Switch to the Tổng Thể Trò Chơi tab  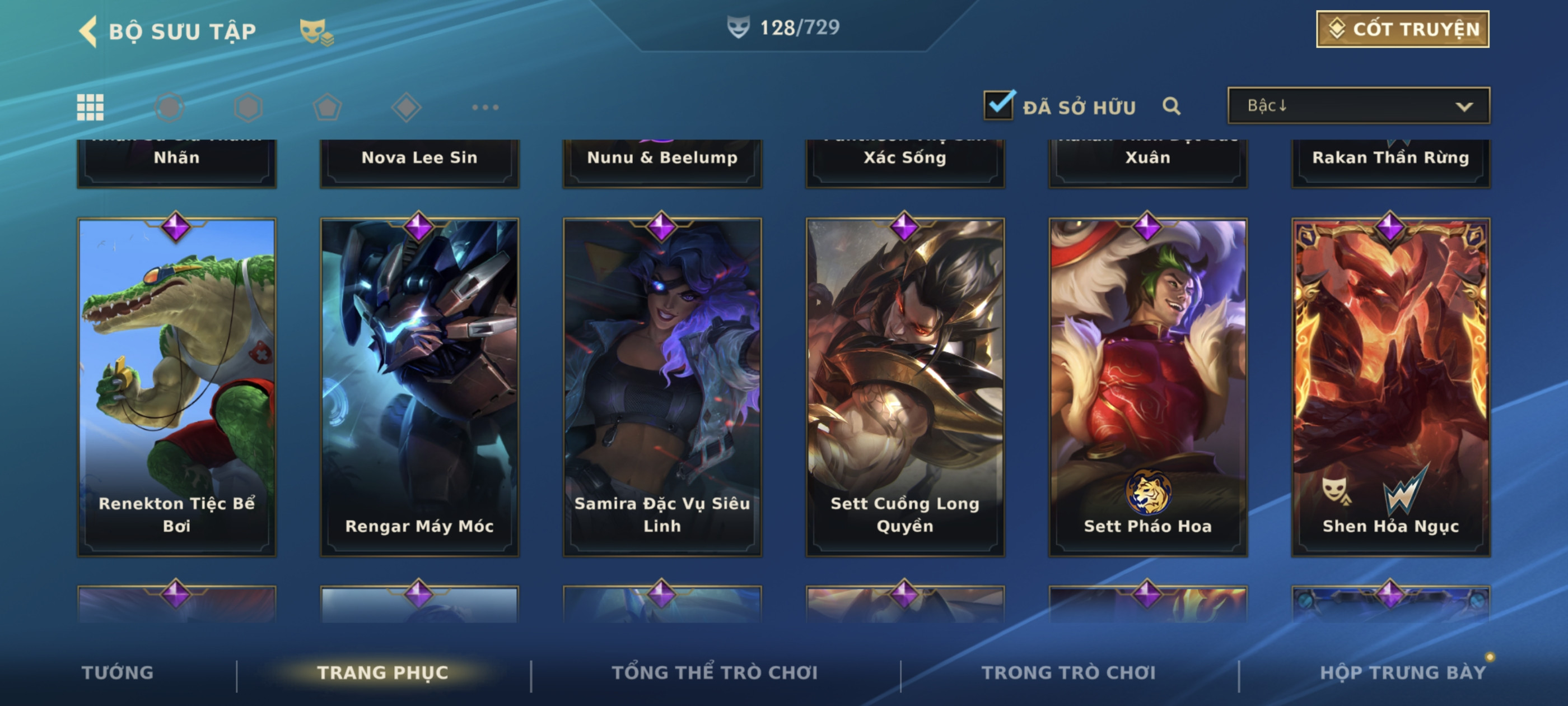[715, 672]
